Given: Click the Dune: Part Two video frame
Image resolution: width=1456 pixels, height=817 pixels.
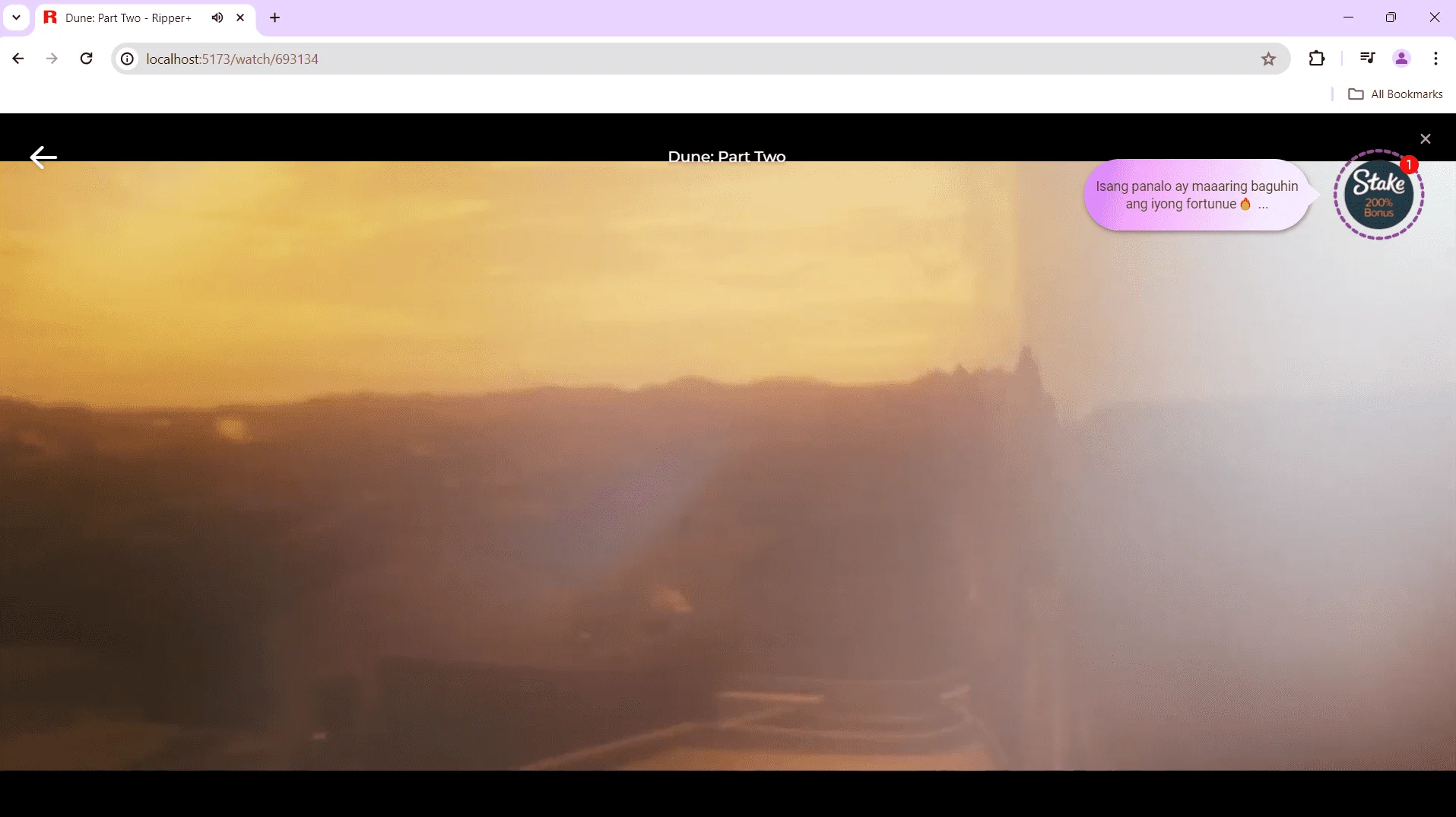Looking at the screenshot, I should click(728, 466).
